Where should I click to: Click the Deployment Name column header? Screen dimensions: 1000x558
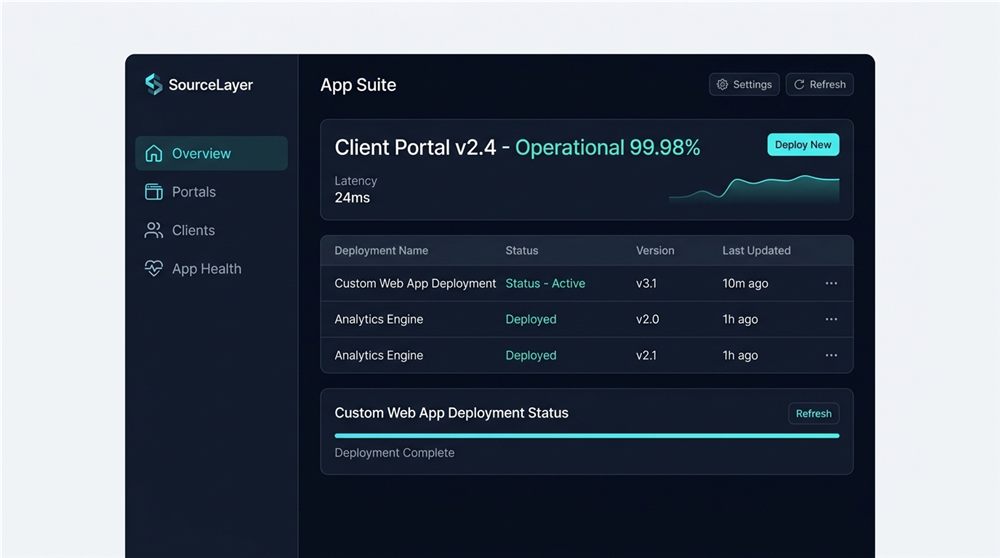pyautogui.click(x=381, y=251)
